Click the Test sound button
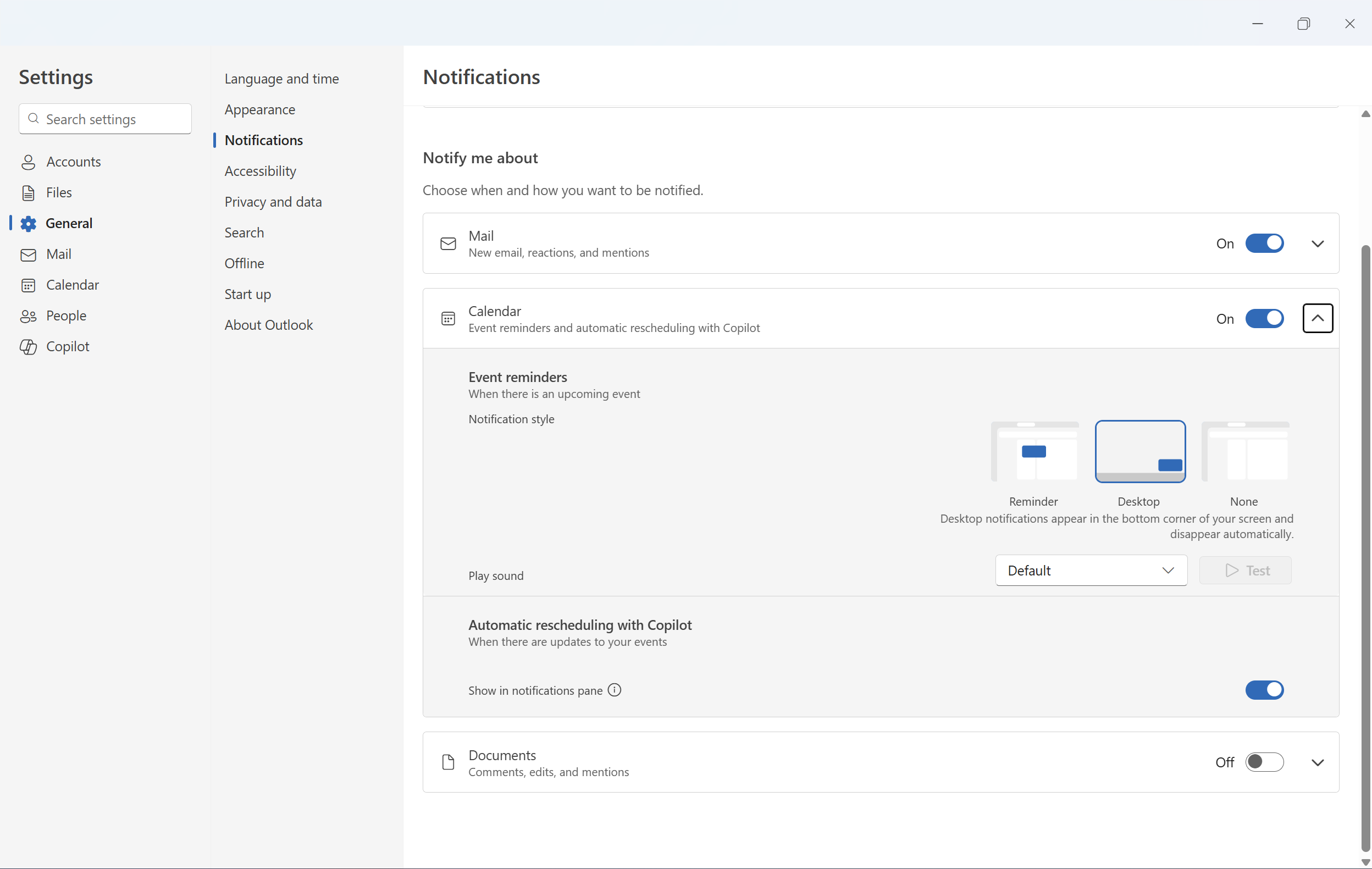The height and width of the screenshot is (869, 1372). click(1246, 571)
